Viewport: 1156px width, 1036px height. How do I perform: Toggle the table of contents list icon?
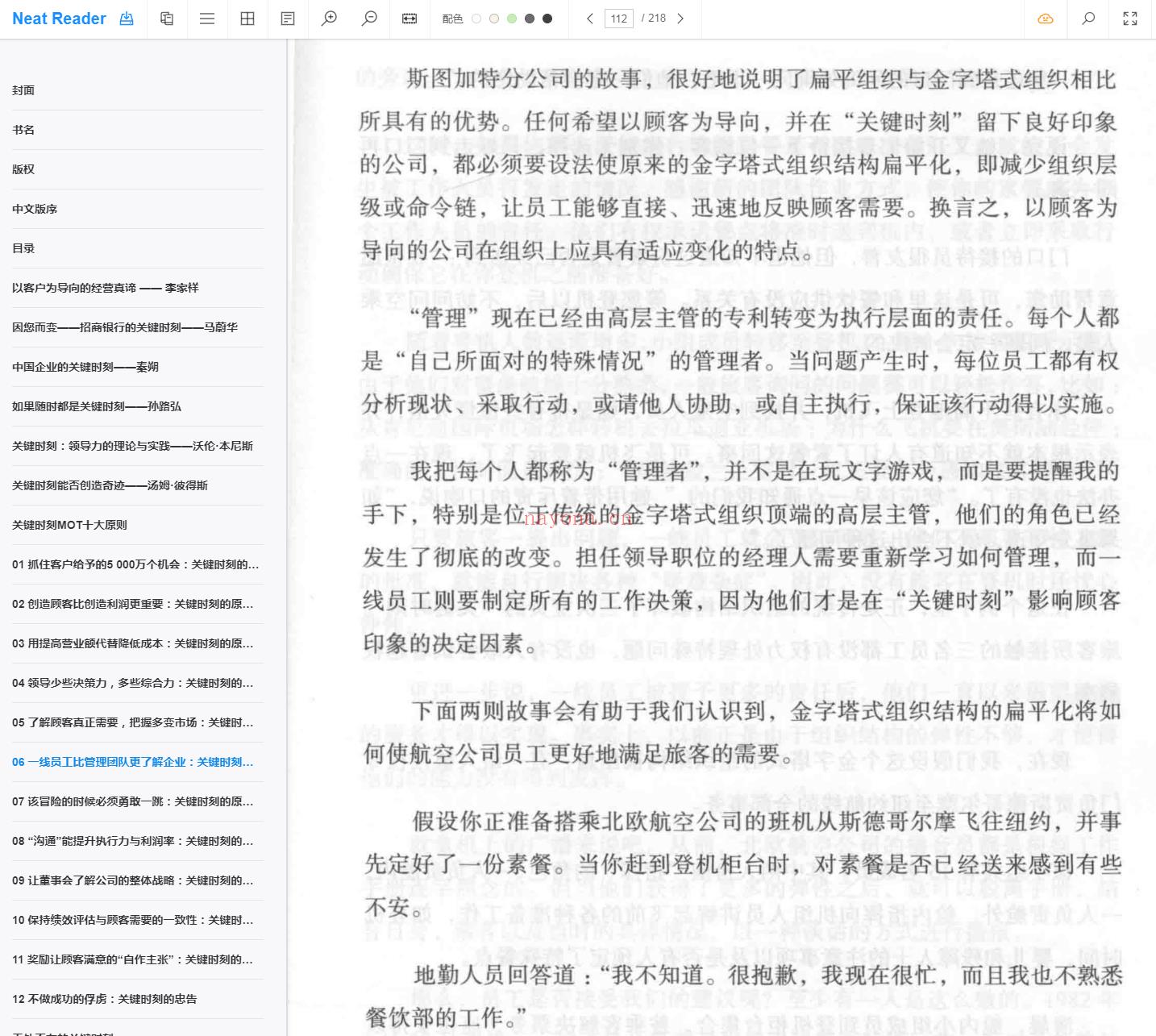[x=207, y=19]
